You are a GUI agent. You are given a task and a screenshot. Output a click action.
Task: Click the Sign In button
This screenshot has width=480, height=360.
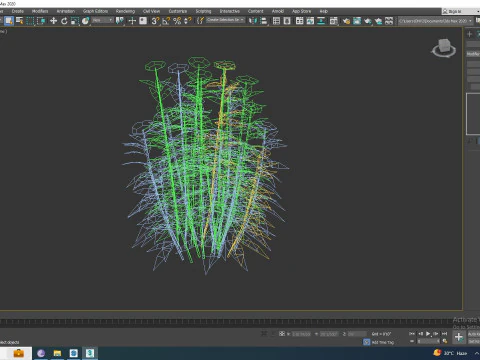[461, 11]
